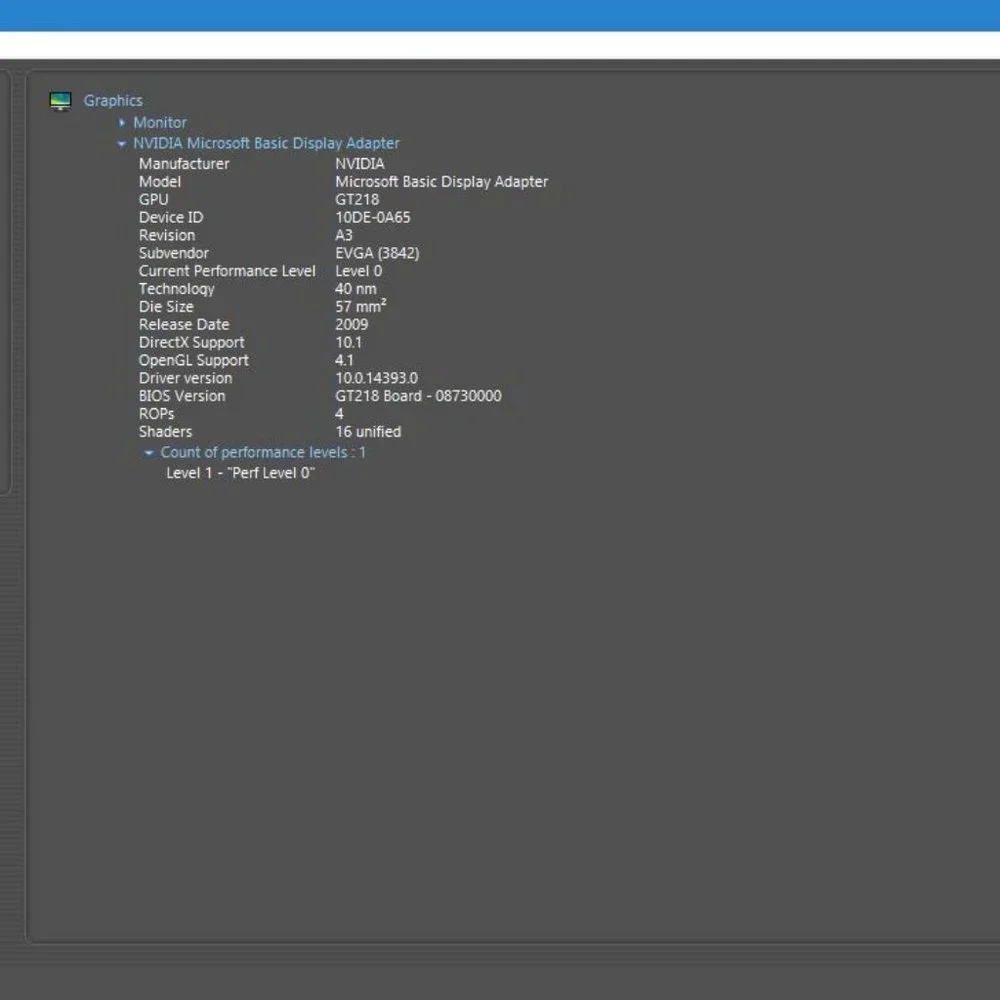Screen dimensions: 1000x1000
Task: Click the Device ID label
Action: tap(171, 217)
